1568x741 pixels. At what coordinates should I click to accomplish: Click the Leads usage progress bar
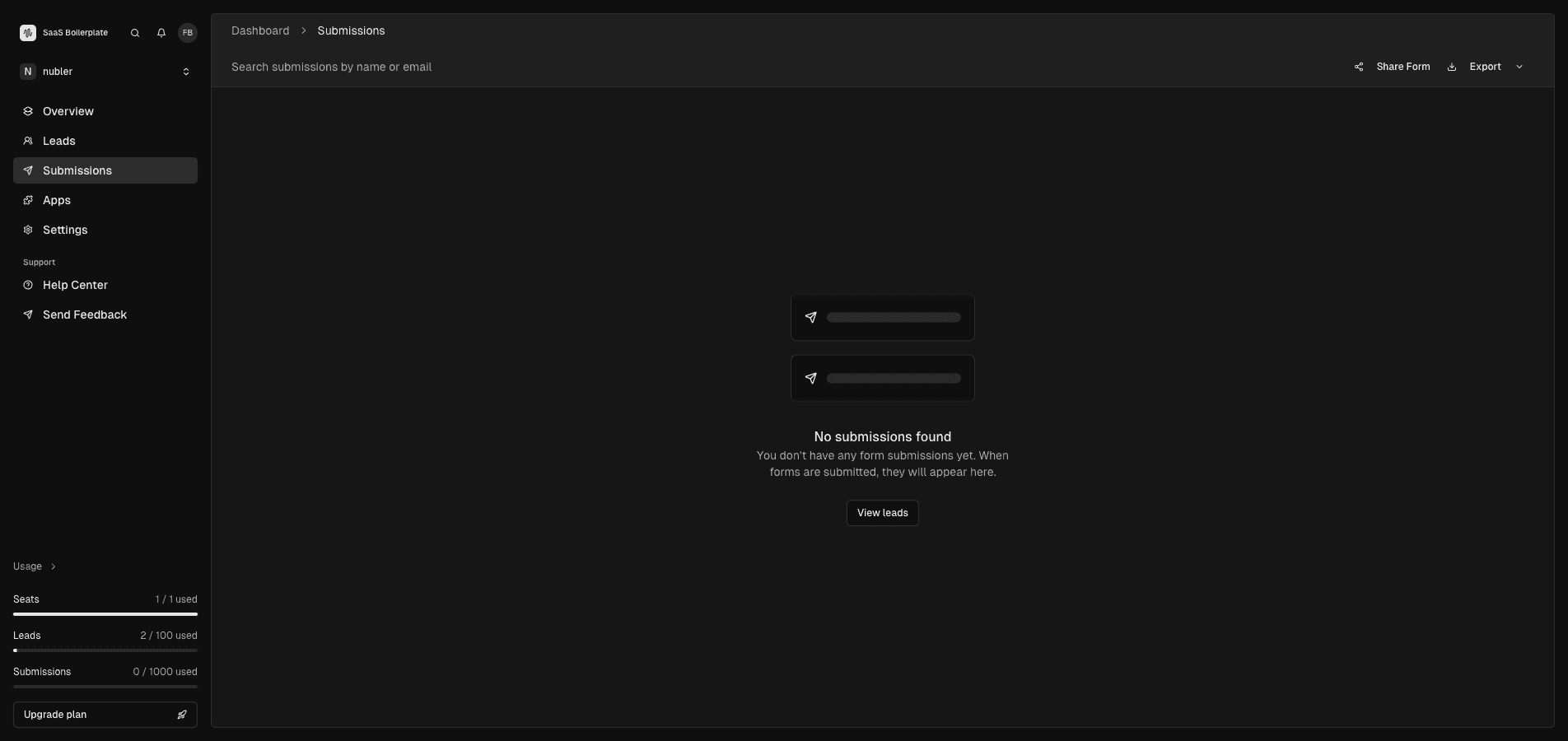tap(105, 650)
